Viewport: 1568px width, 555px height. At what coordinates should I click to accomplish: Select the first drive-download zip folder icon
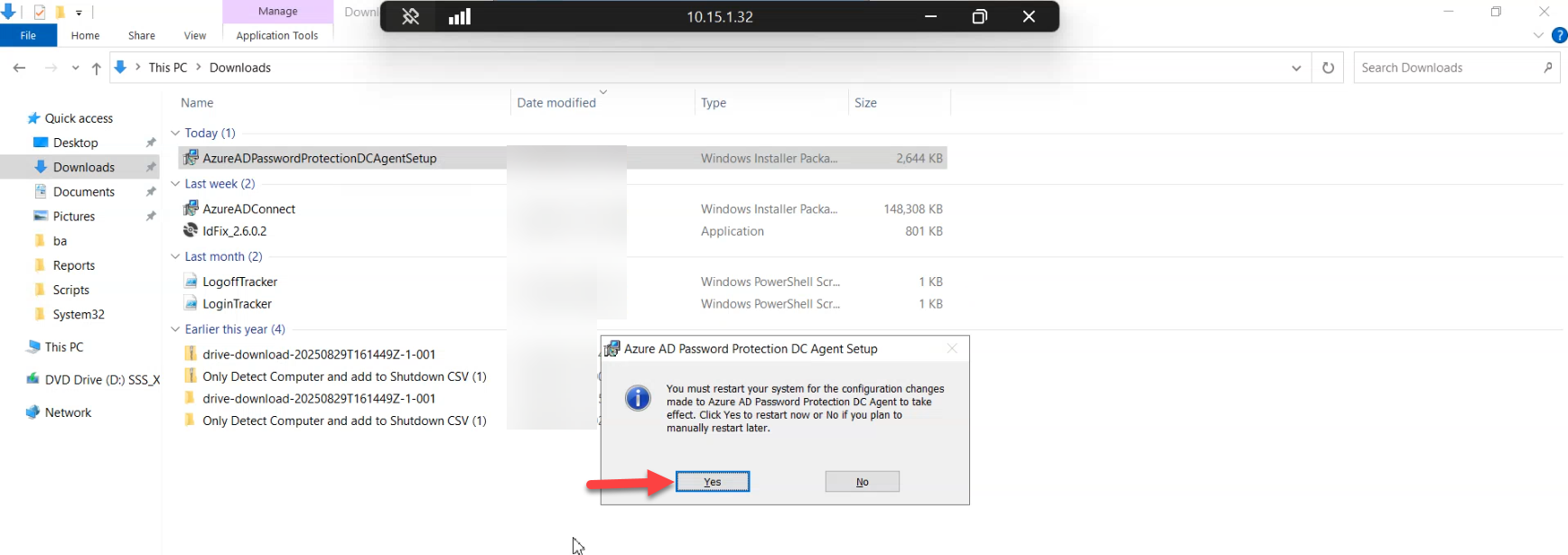(x=191, y=354)
